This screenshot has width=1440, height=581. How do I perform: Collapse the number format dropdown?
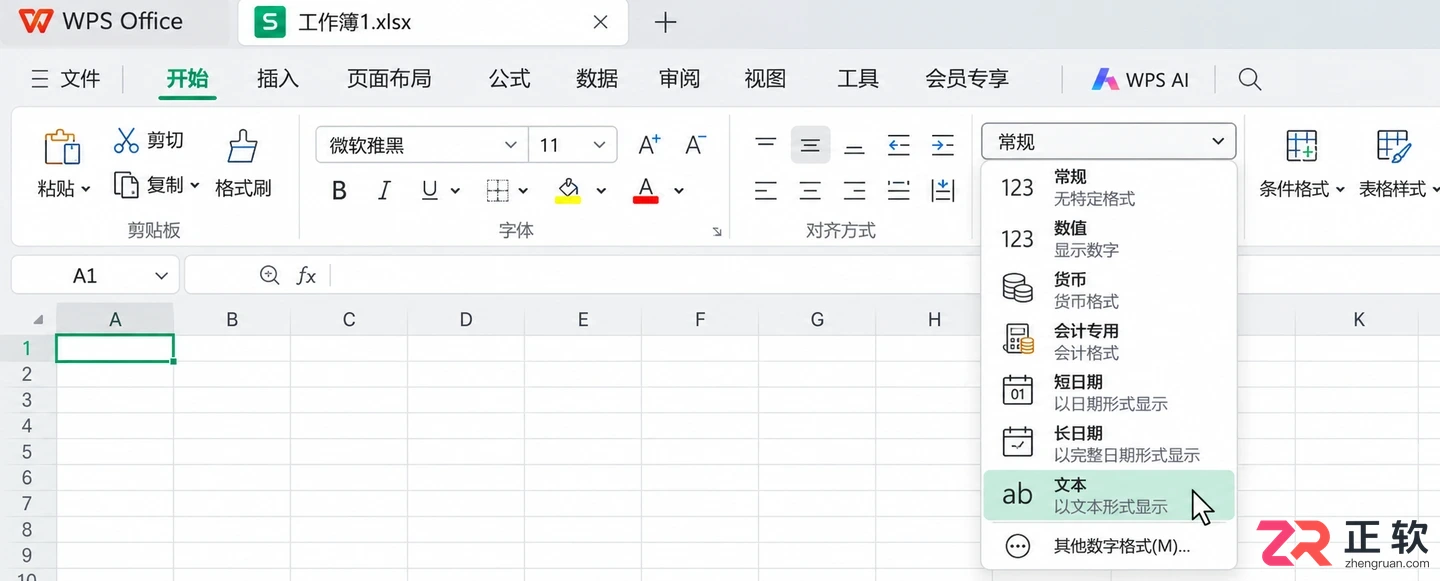click(1218, 142)
